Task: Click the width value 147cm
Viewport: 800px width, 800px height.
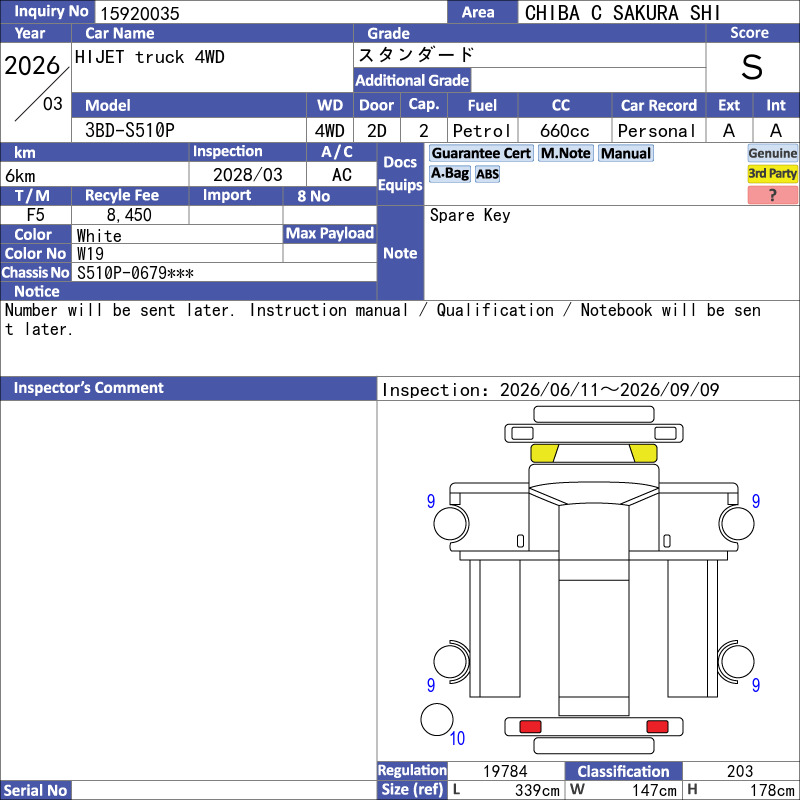Action: [x=654, y=790]
